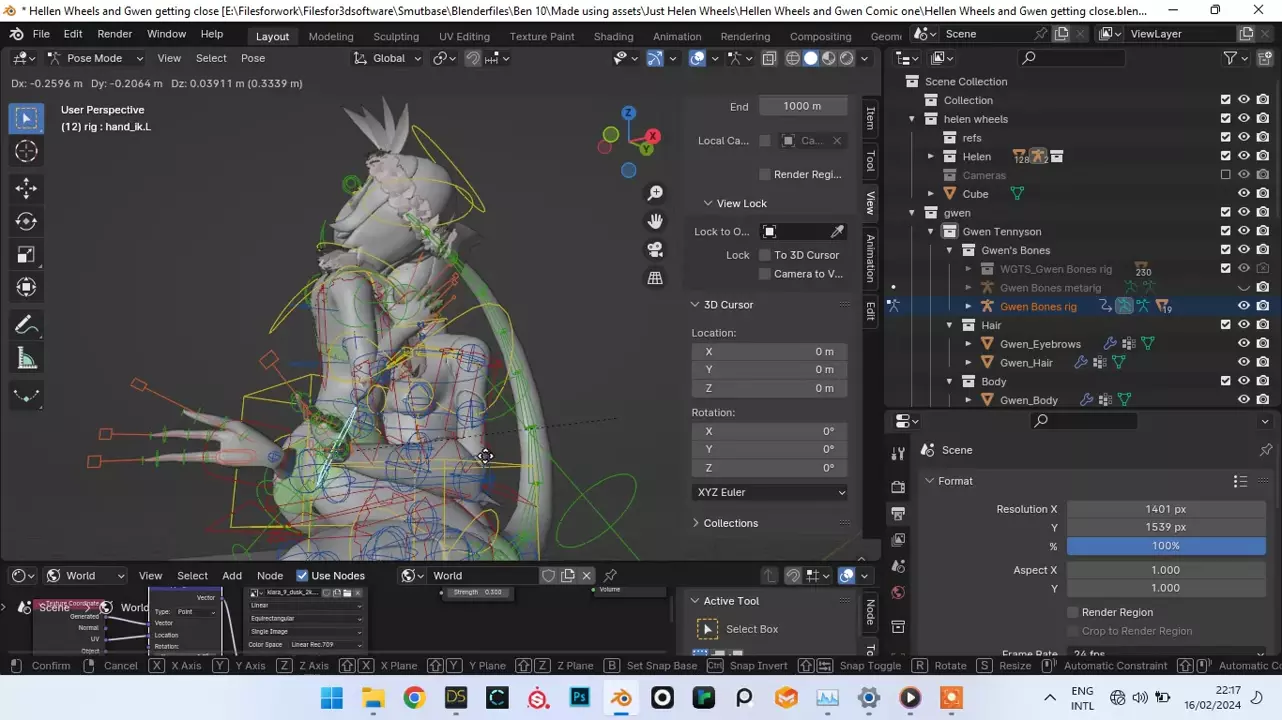
Task: Open the Pose Mode dropdown
Action: tap(94, 58)
